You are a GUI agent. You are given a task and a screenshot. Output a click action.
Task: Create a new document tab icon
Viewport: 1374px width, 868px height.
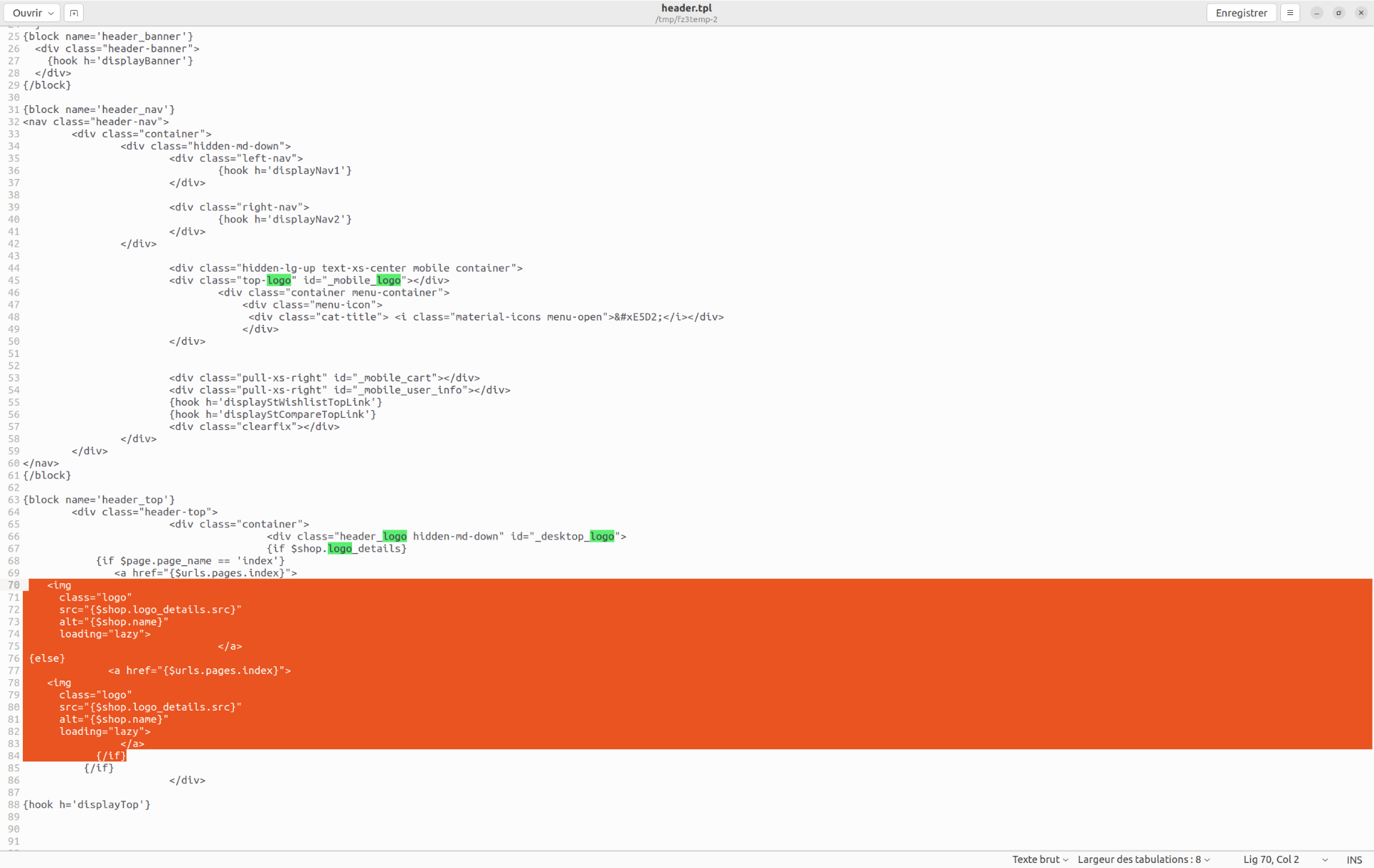[74, 13]
